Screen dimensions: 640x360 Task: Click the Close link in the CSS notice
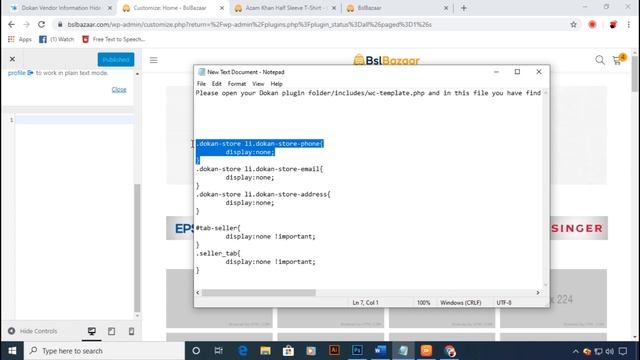click(x=119, y=89)
